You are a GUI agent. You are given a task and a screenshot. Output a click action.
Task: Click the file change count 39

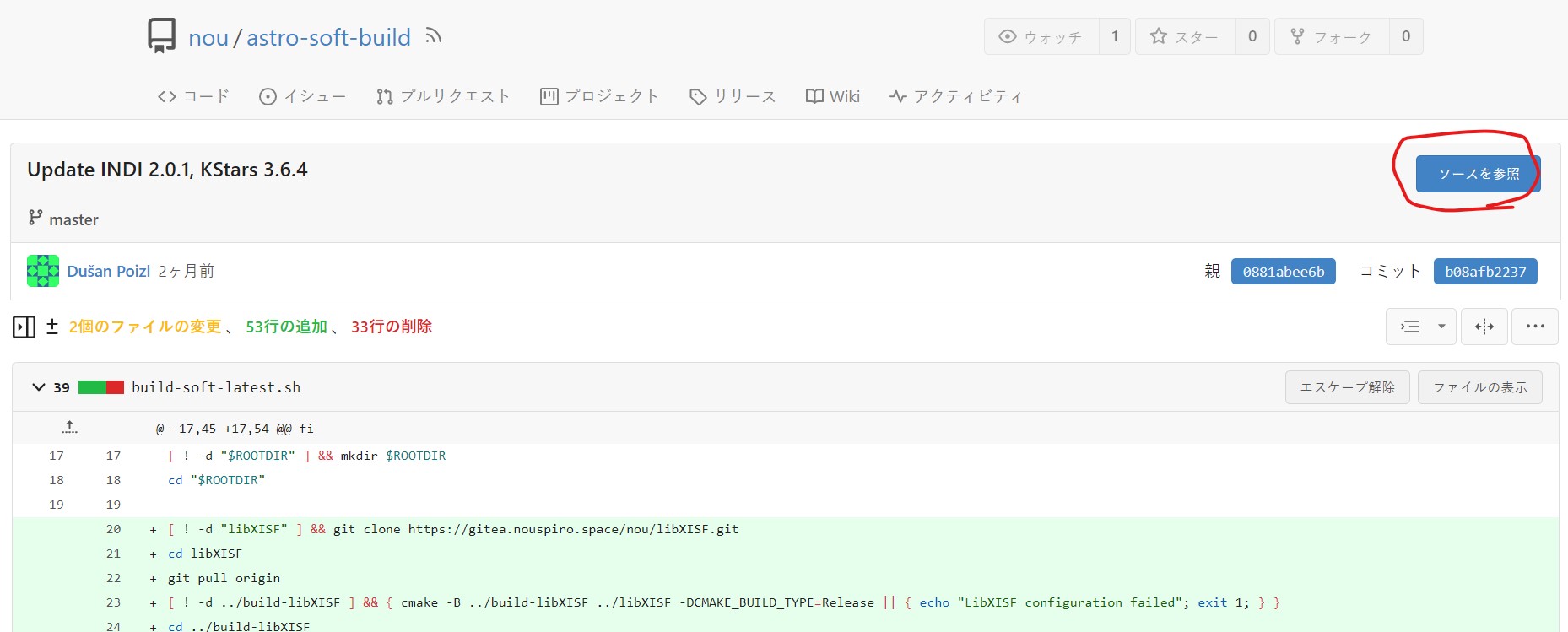pos(62,387)
